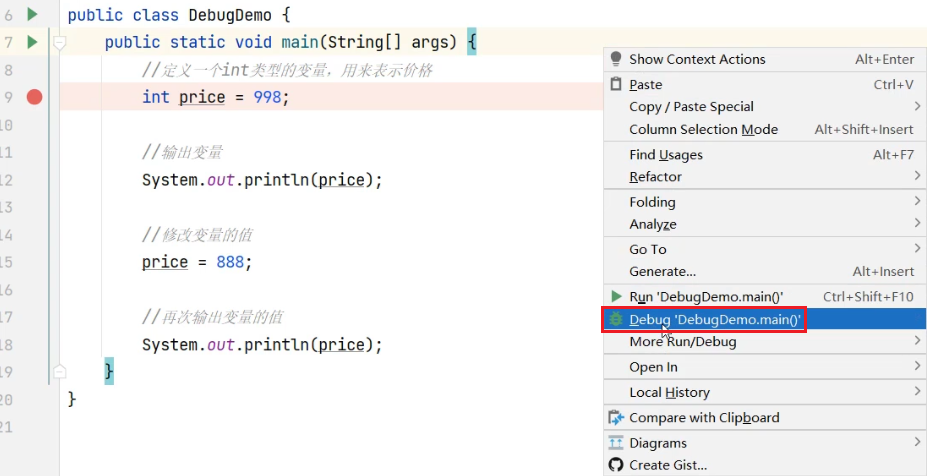Click the highlighted closing brace on line 19

109,371
